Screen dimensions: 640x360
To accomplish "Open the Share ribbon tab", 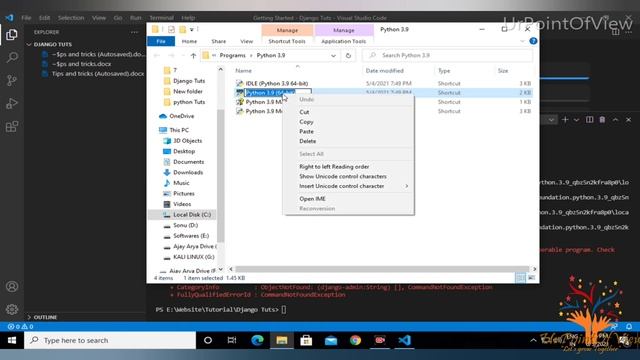I will pos(219,41).
